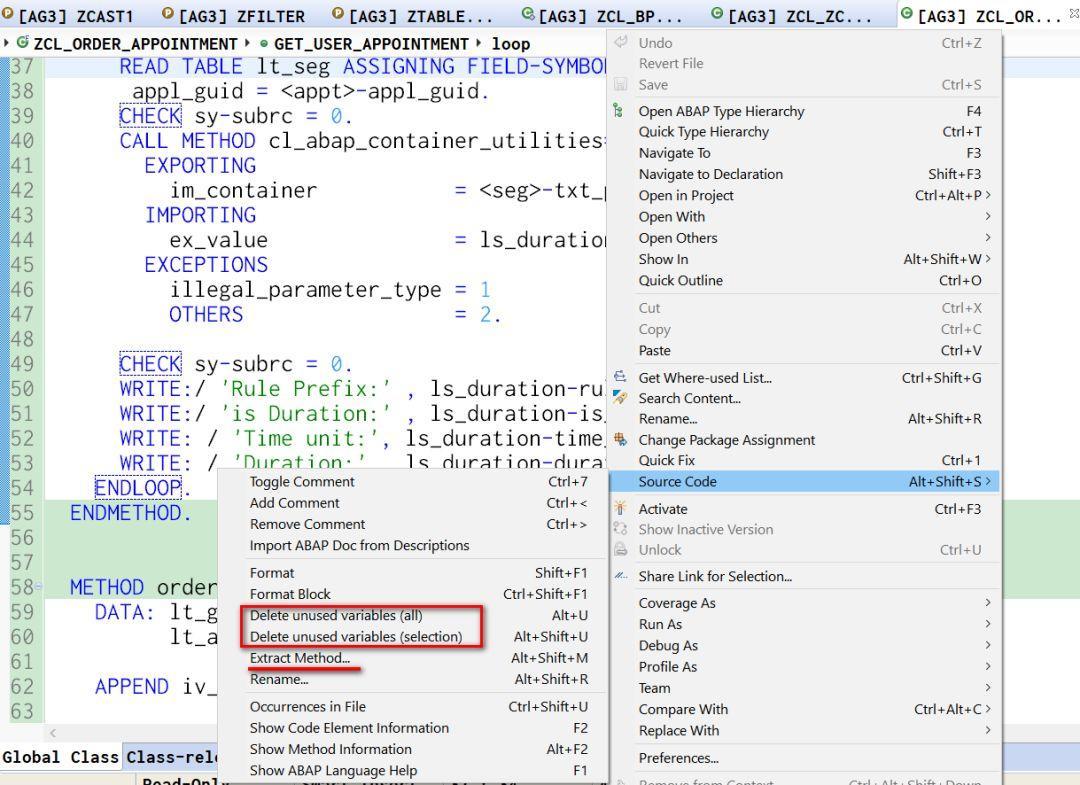This screenshot has height=785, width=1080.
Task: Click the horizontal scrollbar left arrow
Action: click(x=53, y=733)
